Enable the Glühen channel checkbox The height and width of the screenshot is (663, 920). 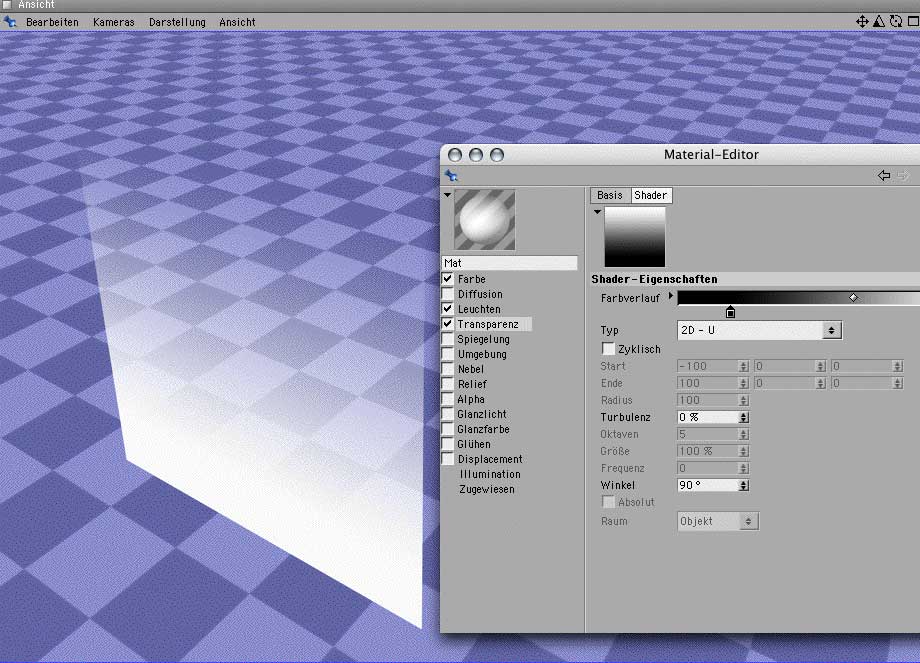[448, 444]
